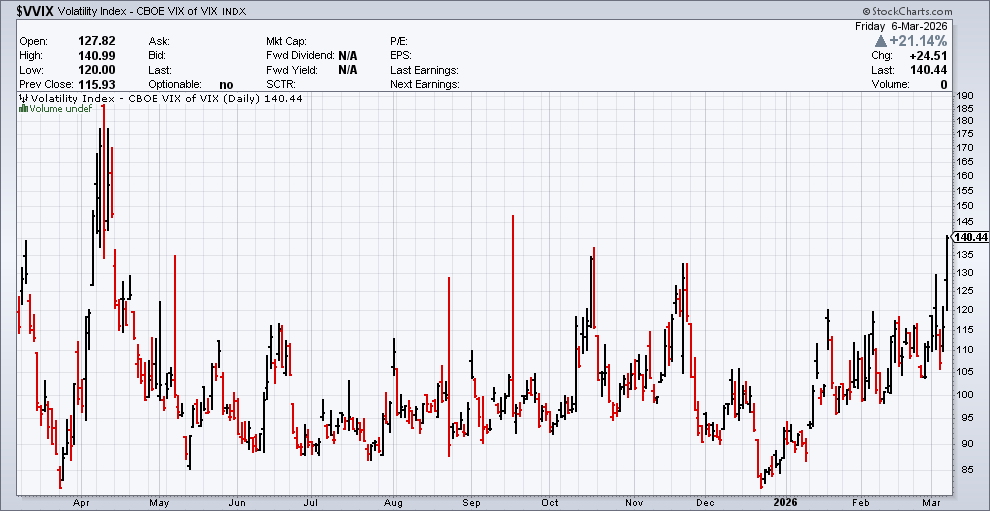Click the May label on time axis
This screenshot has width=990, height=511.
tap(160, 503)
